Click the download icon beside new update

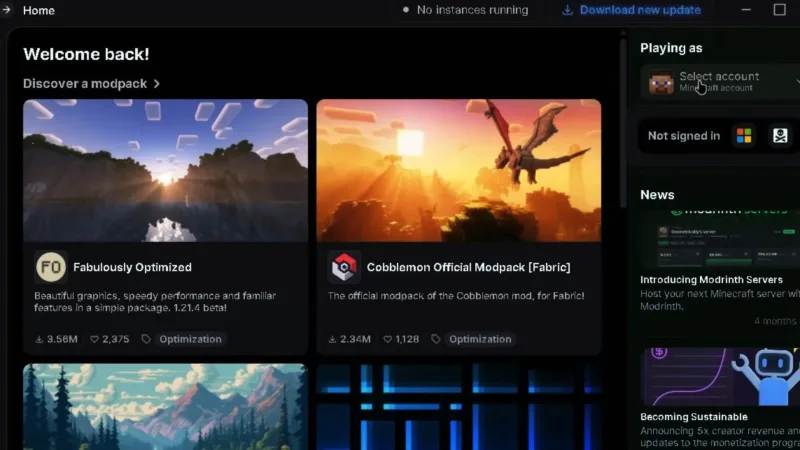coord(567,10)
